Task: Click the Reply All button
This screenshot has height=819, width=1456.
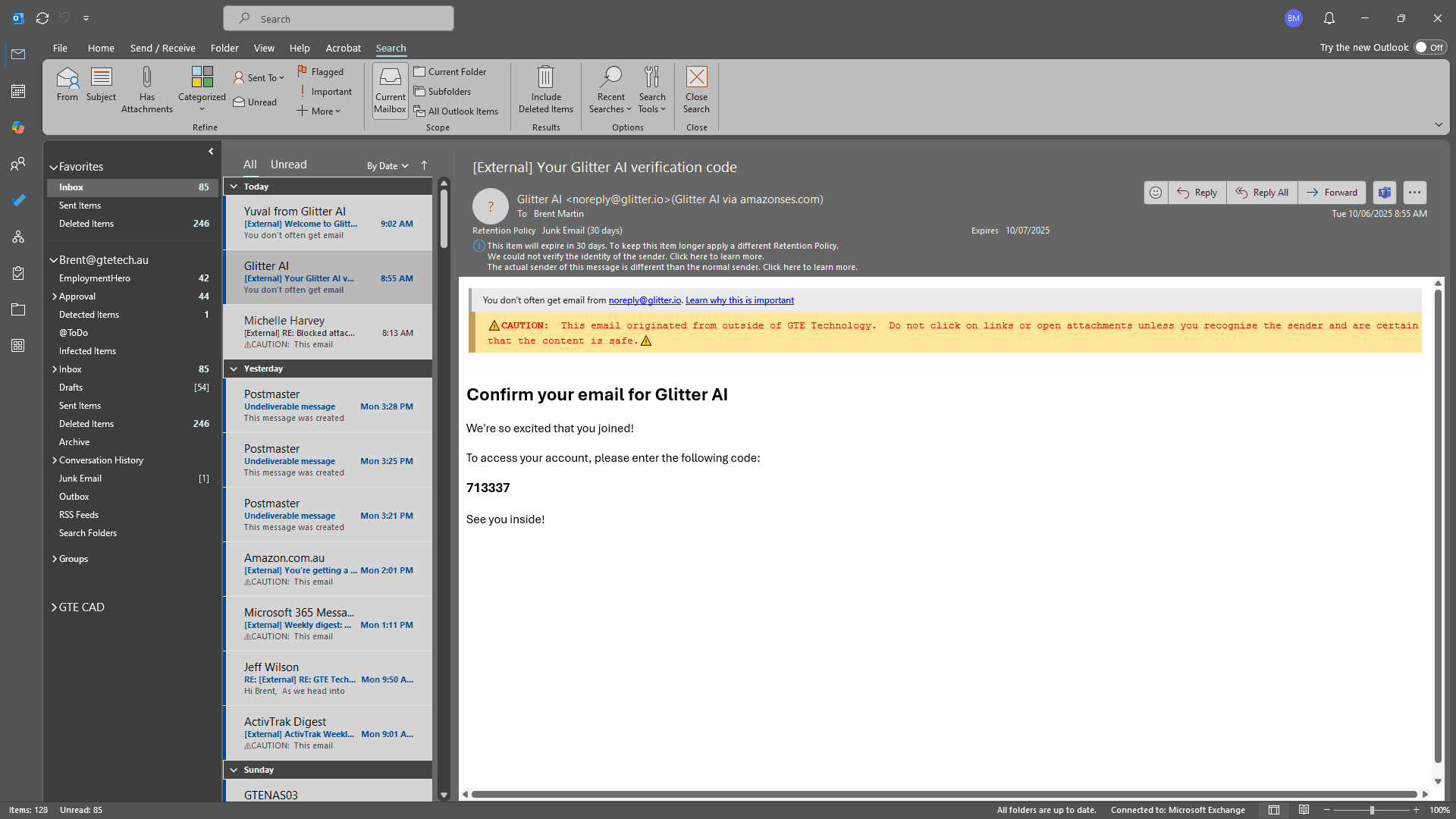Action: 1262,193
